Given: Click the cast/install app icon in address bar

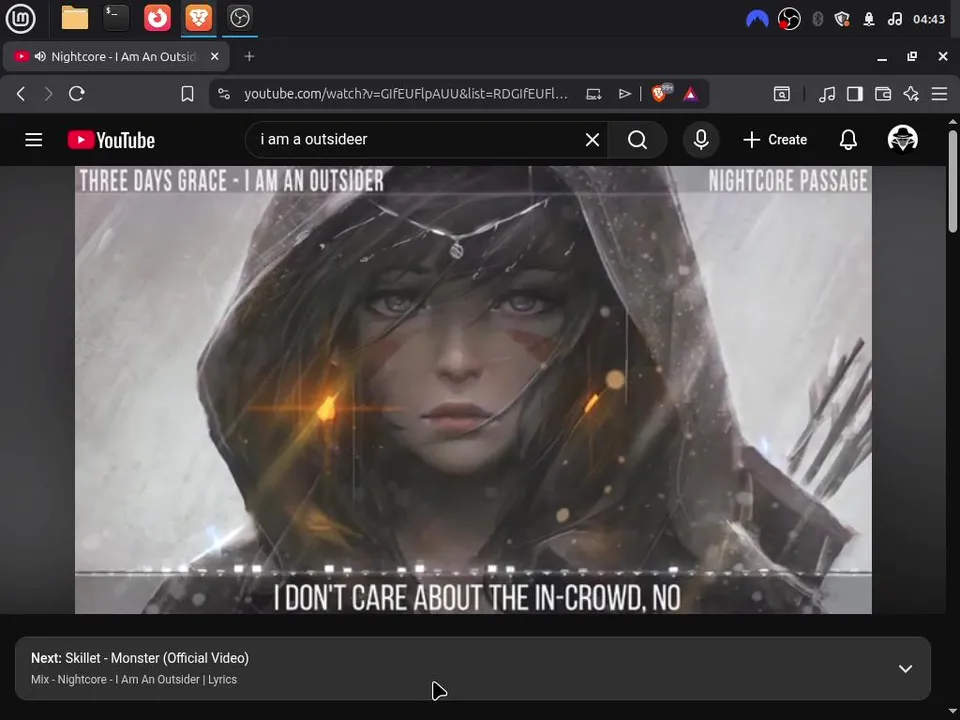Looking at the screenshot, I should [593, 94].
